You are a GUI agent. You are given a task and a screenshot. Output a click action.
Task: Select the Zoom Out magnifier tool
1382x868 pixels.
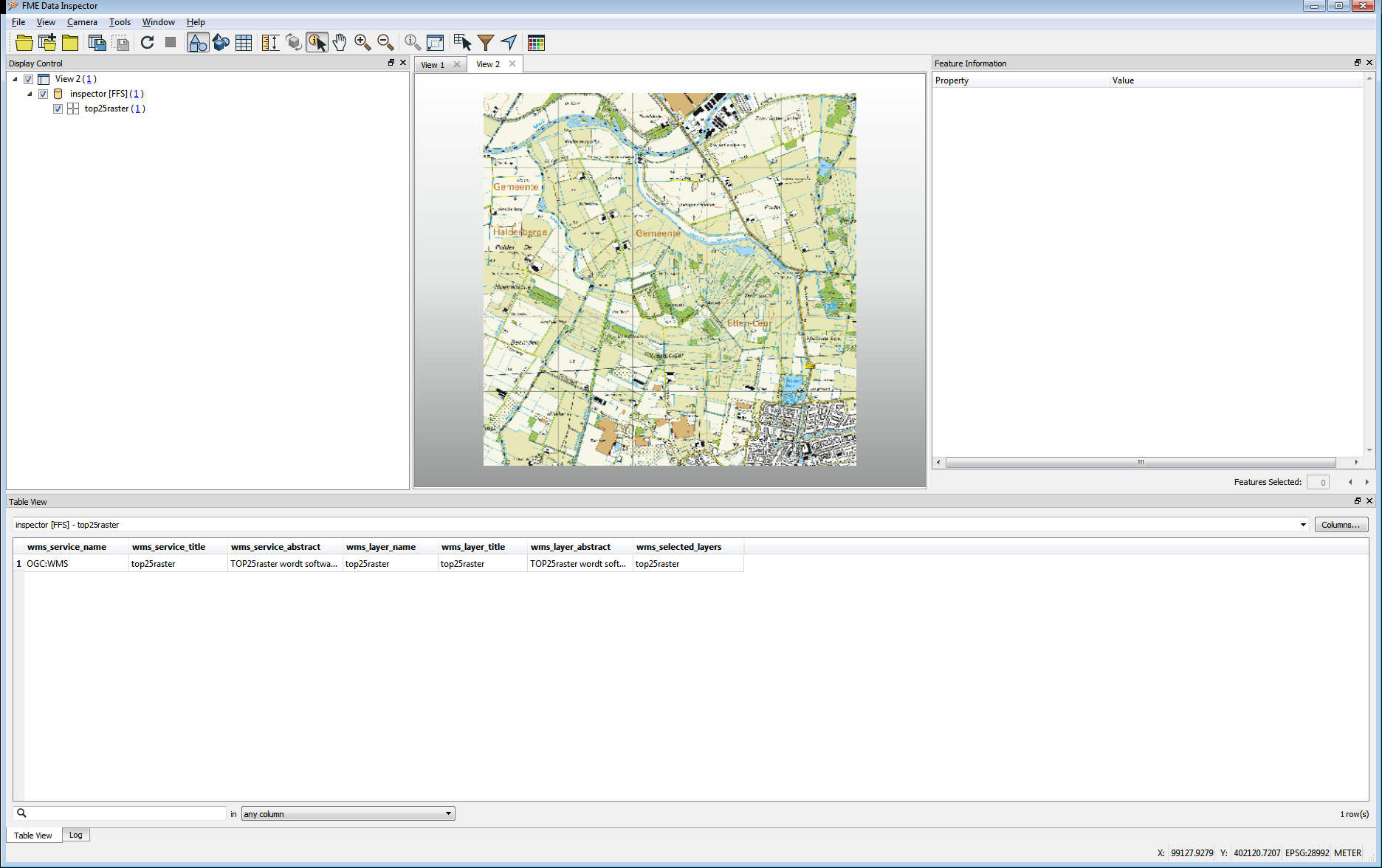(385, 43)
